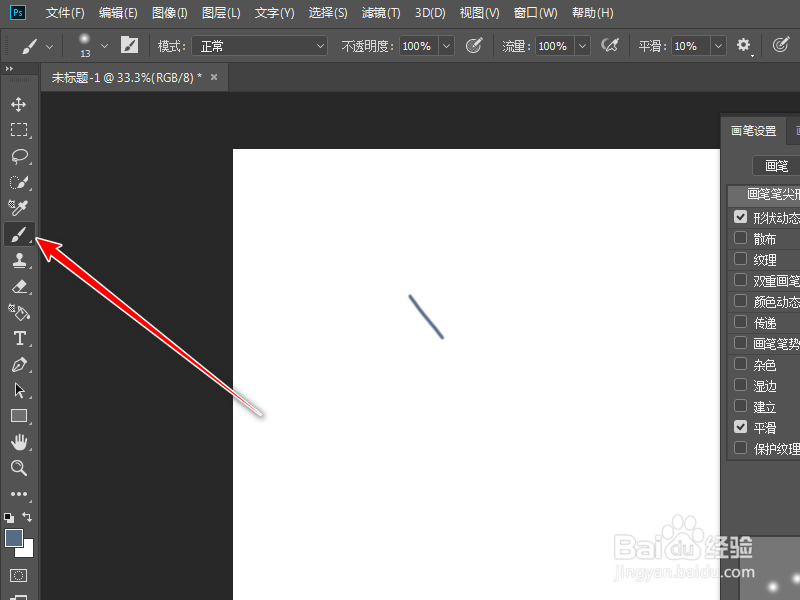Screen dimensions: 800x600
Task: Close the 未标题-1 document tab
Action: point(214,77)
